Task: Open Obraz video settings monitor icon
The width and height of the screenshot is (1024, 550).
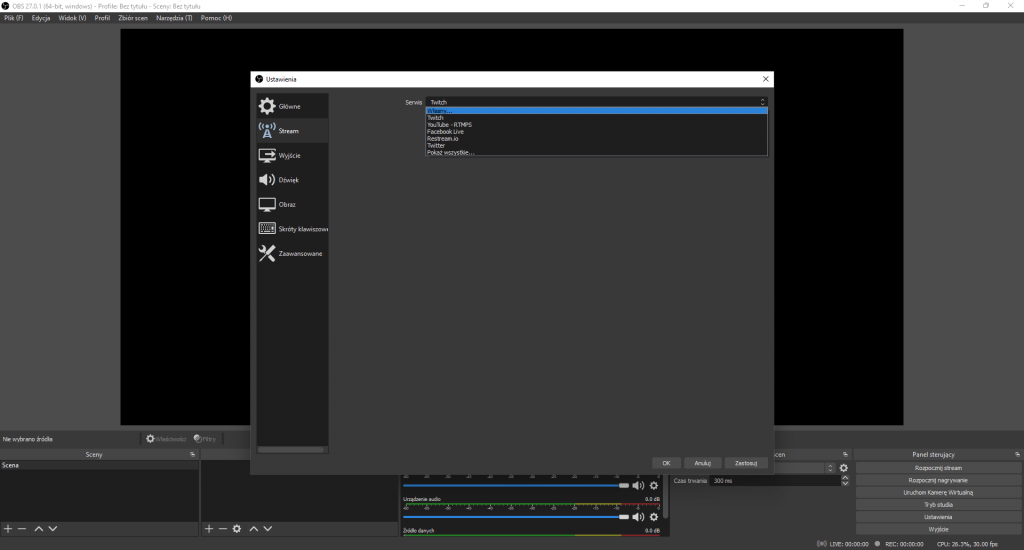Action: (267, 204)
